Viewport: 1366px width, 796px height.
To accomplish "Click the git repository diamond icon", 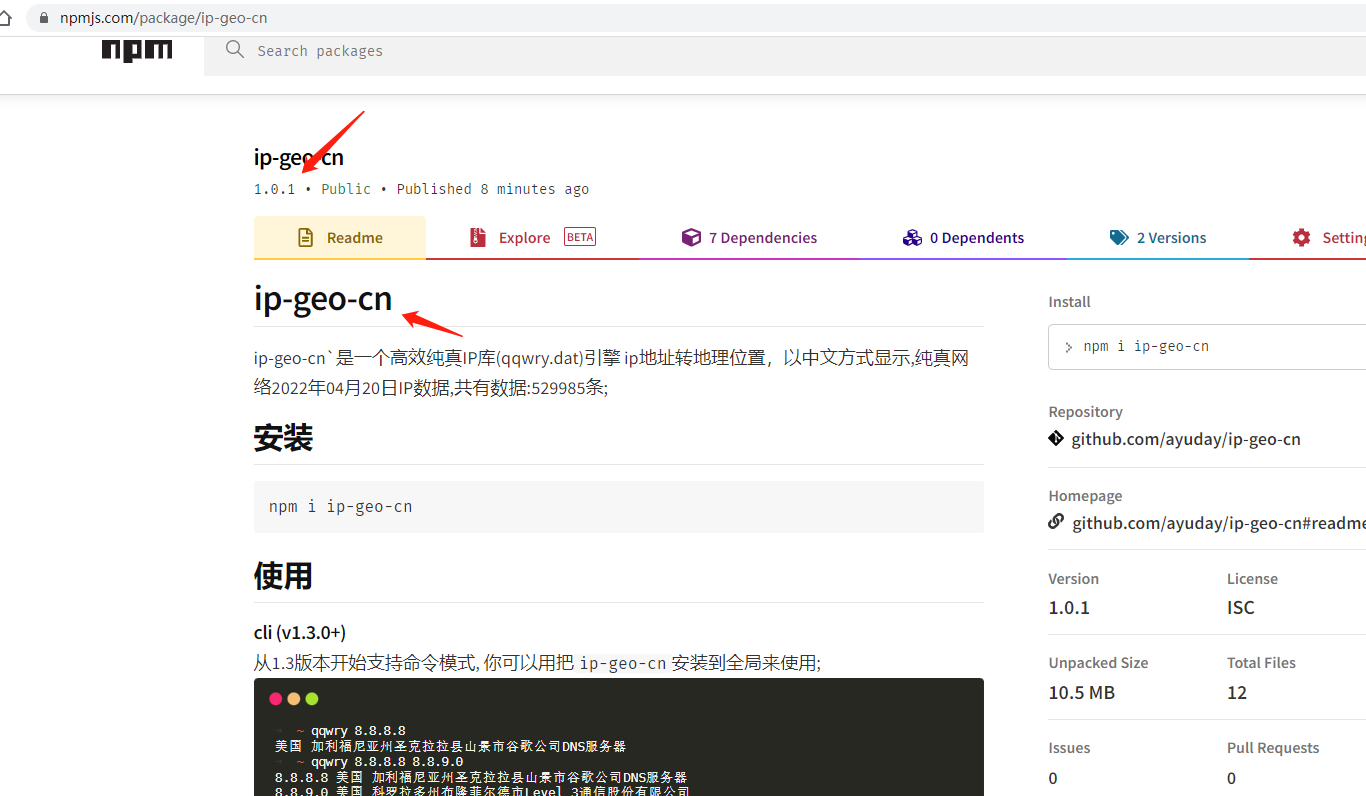I will (x=1056, y=438).
